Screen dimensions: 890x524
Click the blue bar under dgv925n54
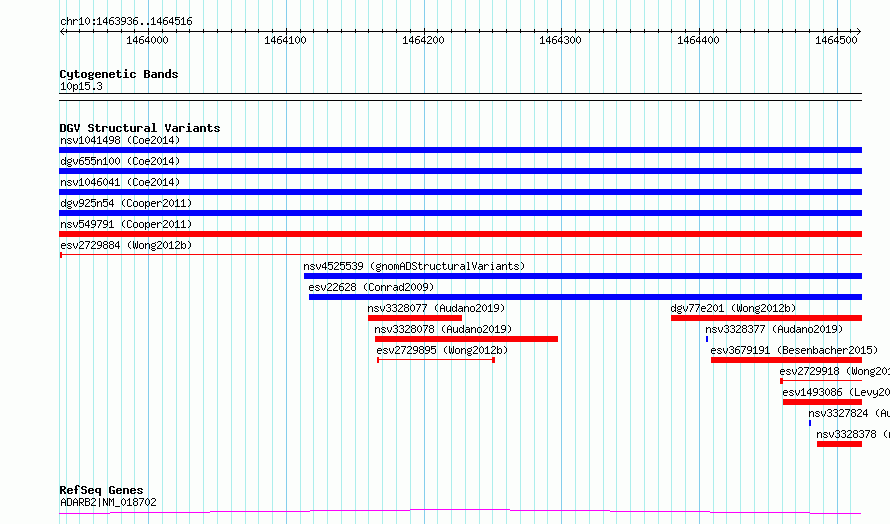tap(460, 213)
